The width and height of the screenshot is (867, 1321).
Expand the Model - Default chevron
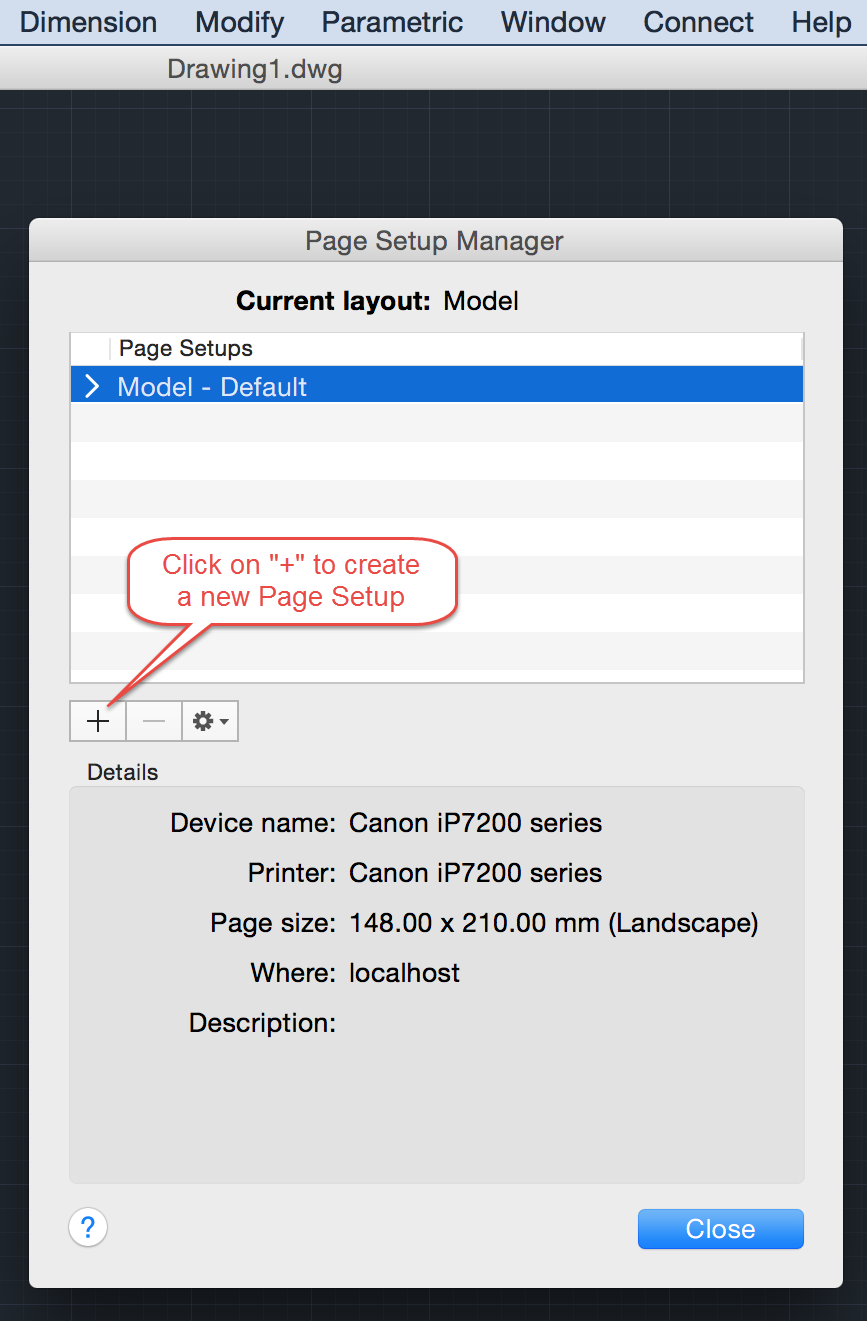(93, 387)
